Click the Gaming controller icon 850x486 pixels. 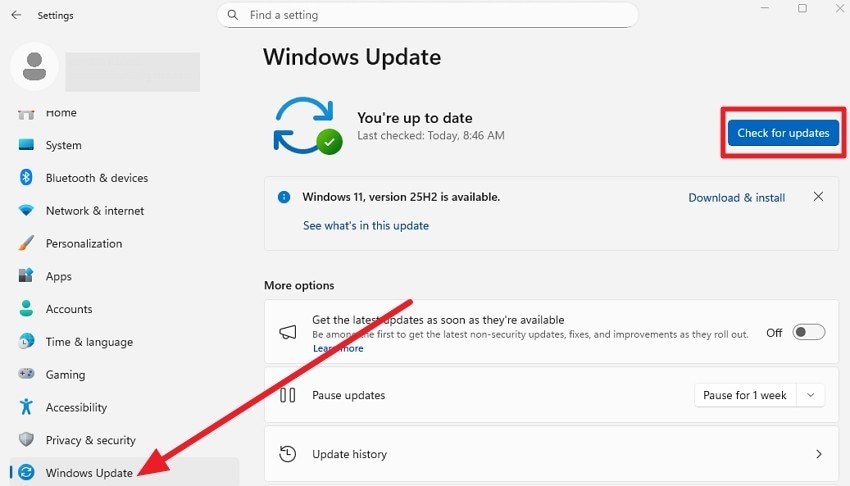pos(26,374)
